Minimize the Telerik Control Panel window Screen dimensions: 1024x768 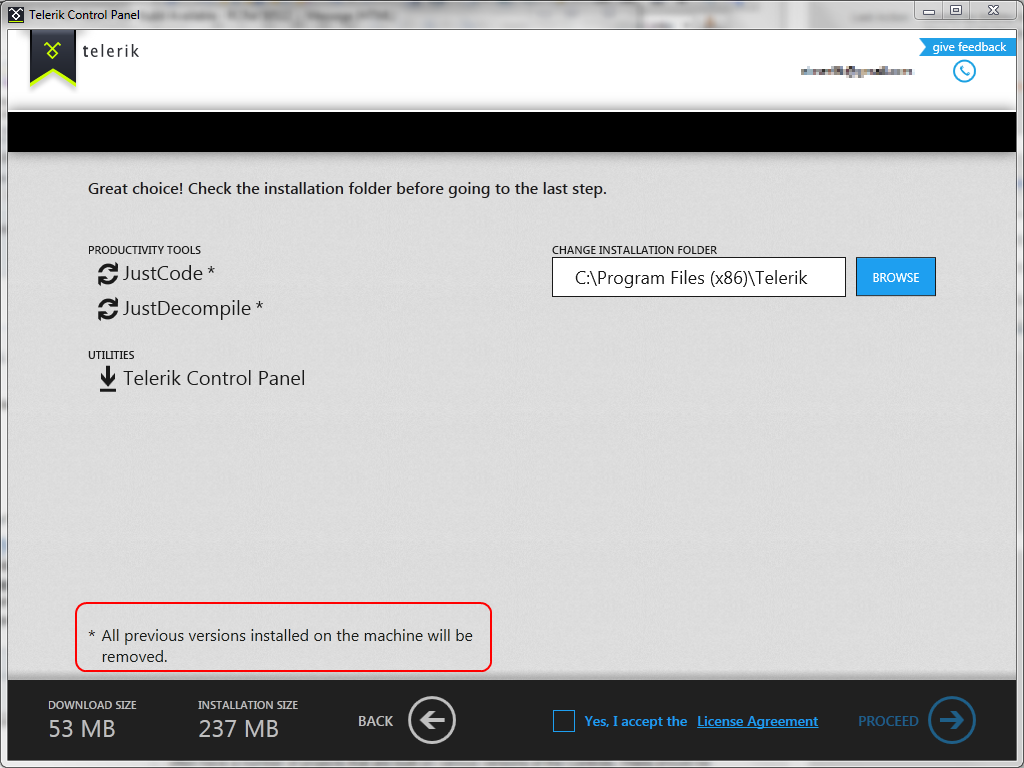tap(929, 10)
